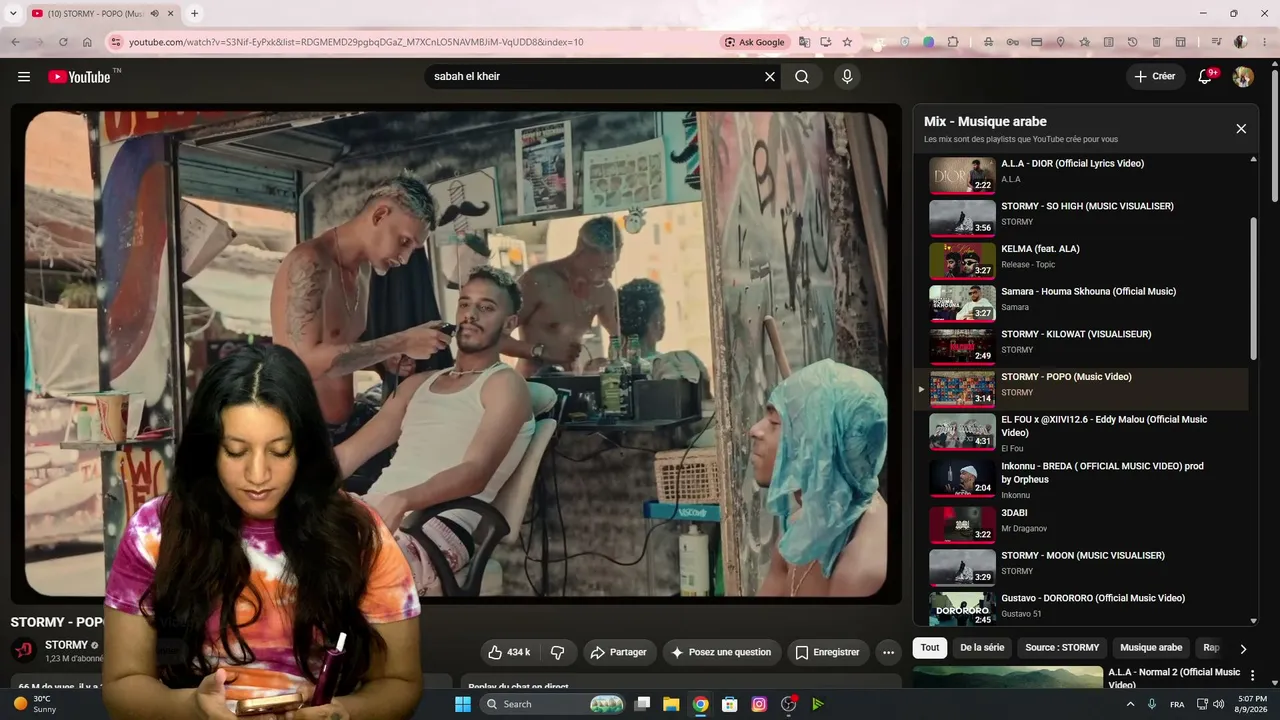The image size is (1280, 720).
Task: Run search with magnifier button
Action: (802, 77)
